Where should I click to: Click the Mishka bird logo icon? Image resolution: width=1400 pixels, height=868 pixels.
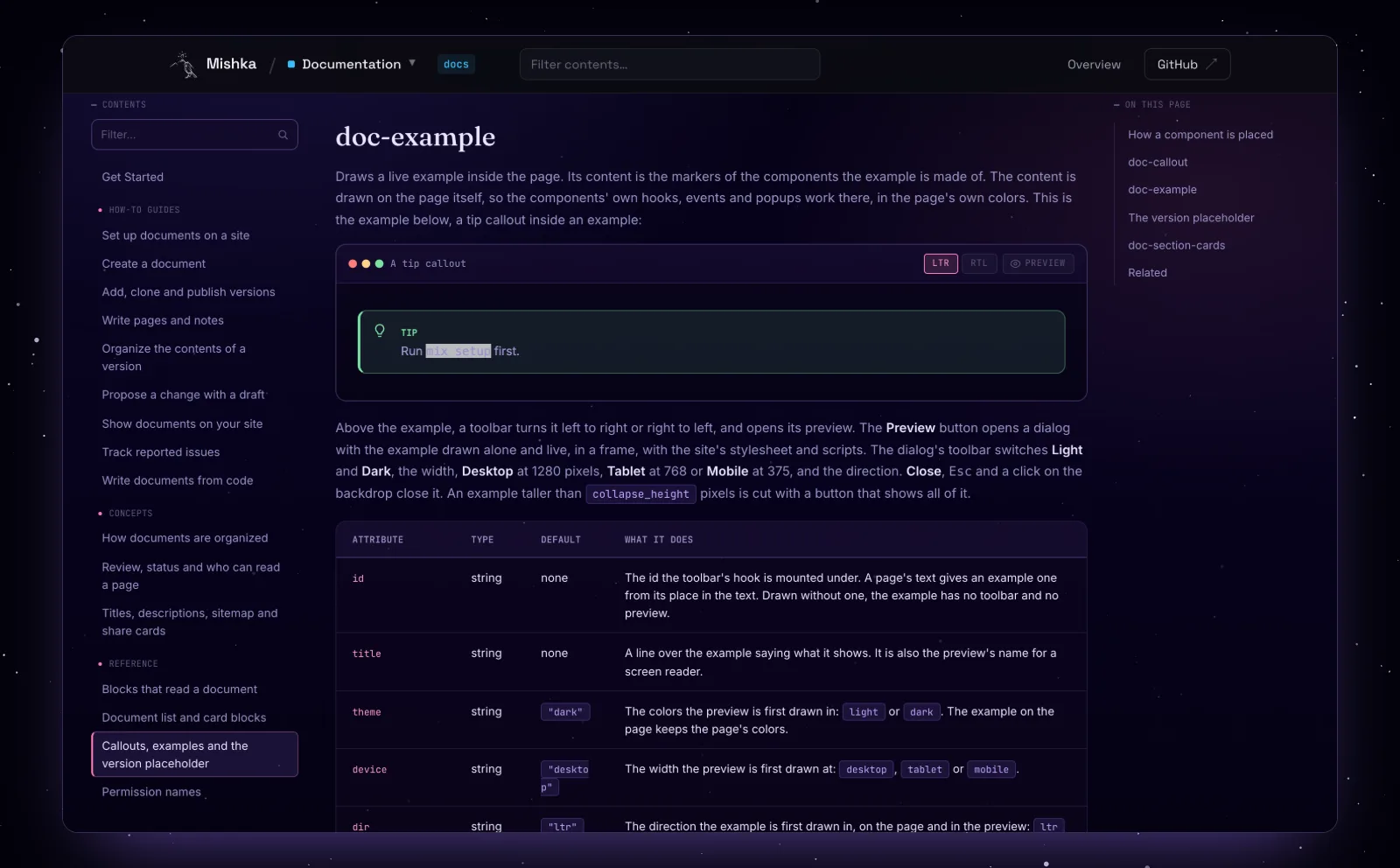(x=184, y=65)
